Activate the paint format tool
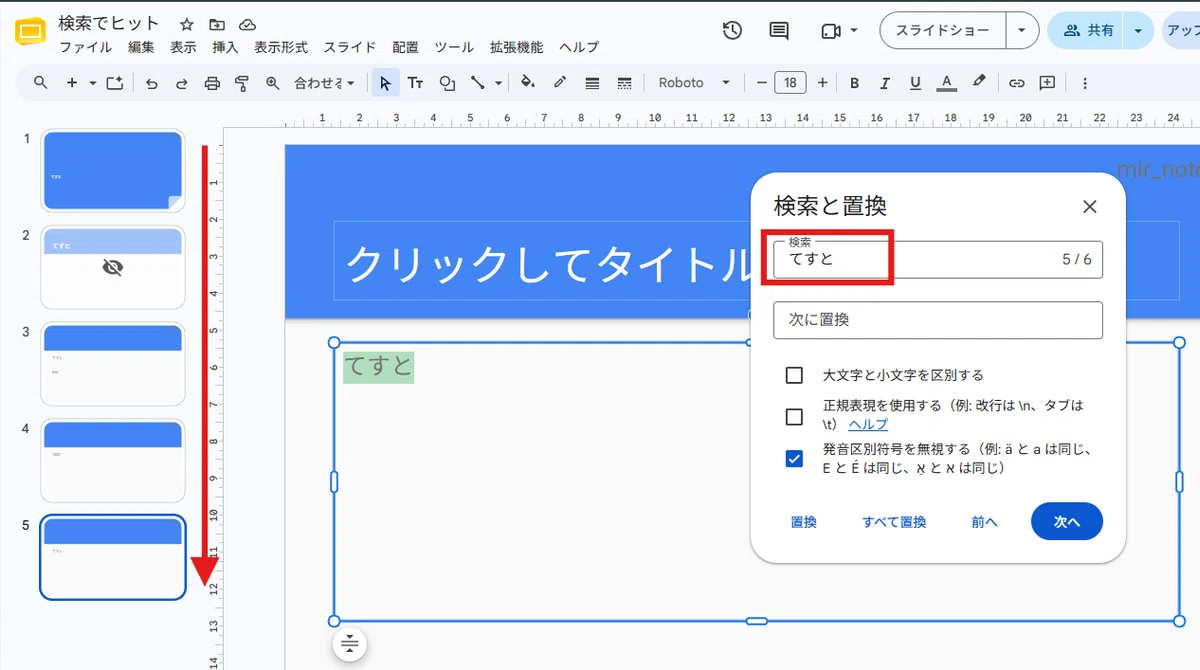 click(241, 83)
